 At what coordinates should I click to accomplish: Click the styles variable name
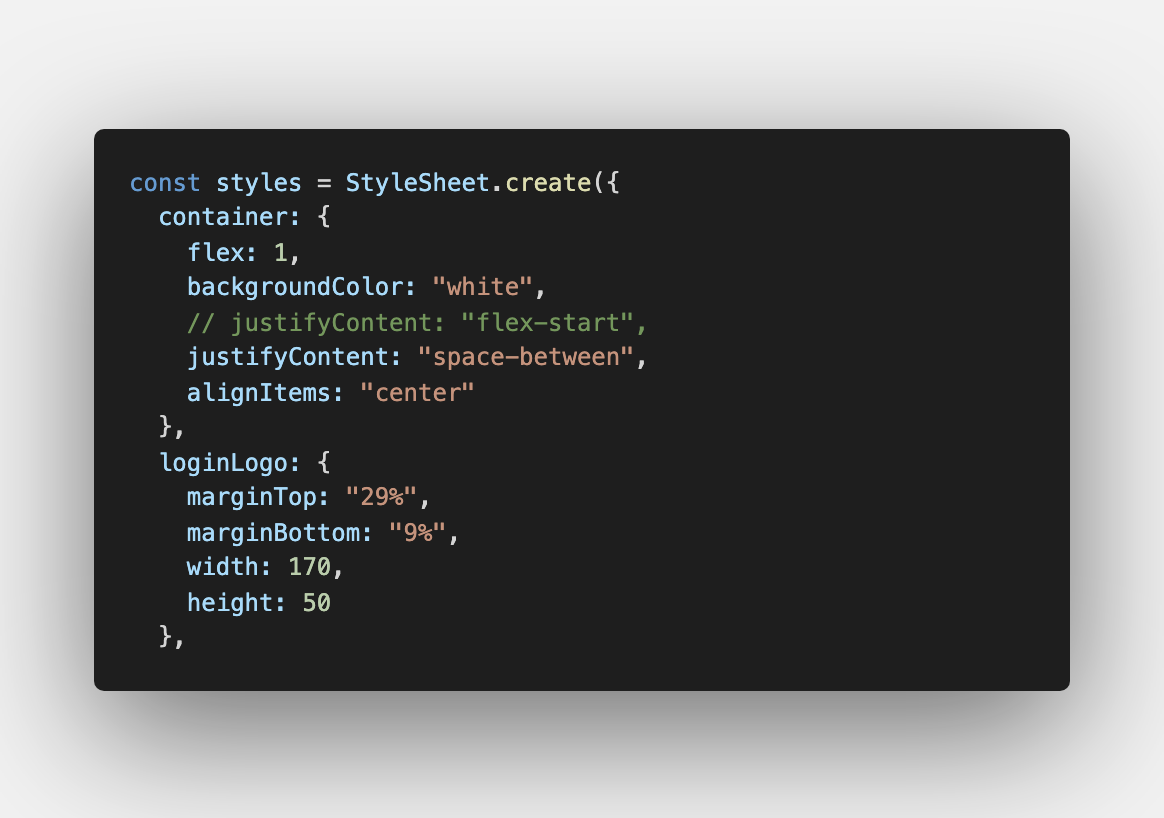click(x=258, y=183)
